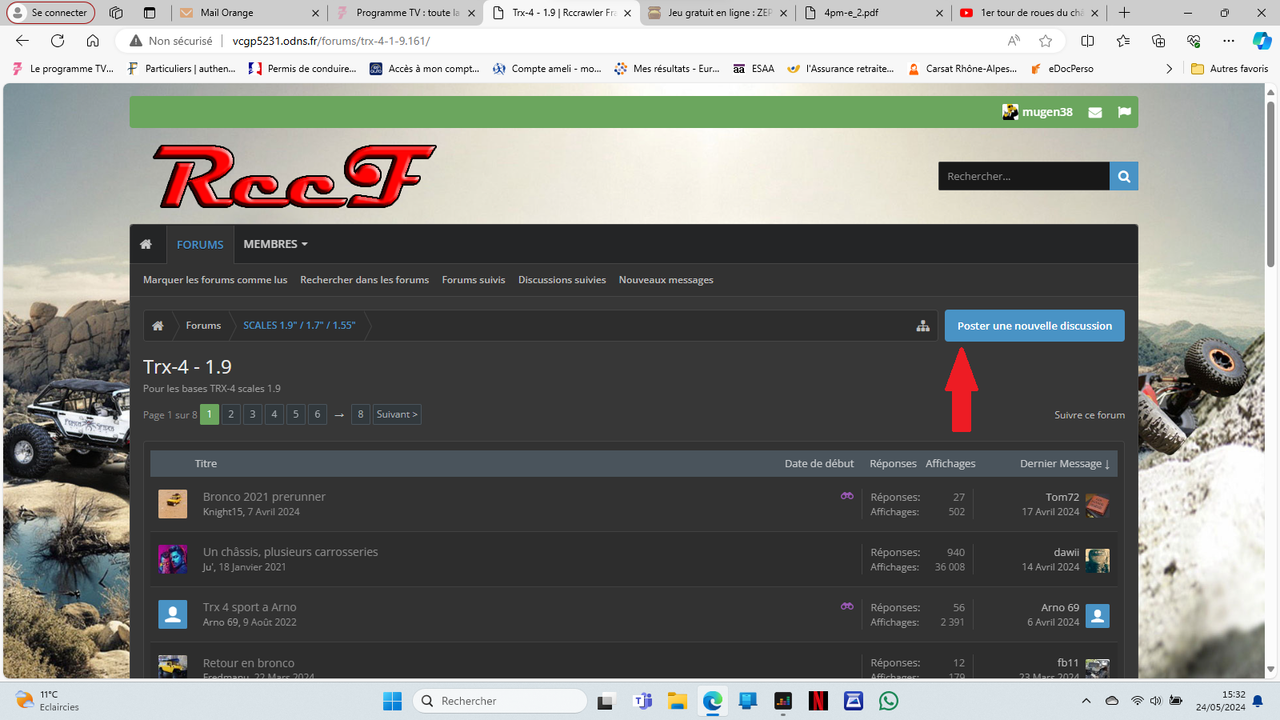Select the FORUMS navigation tab

pyautogui.click(x=200, y=244)
